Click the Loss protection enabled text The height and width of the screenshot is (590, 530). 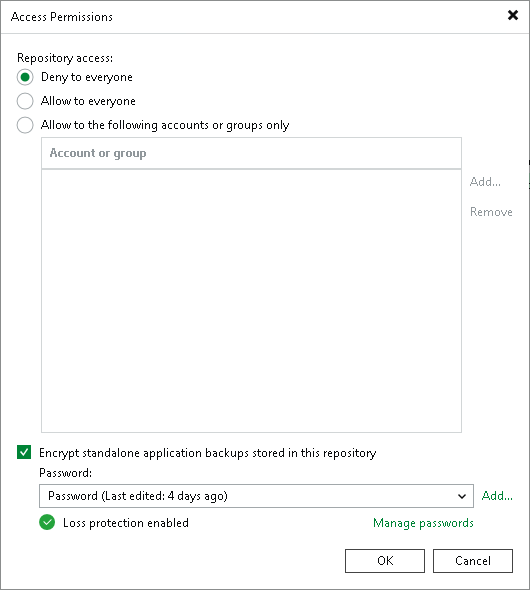coord(126,523)
